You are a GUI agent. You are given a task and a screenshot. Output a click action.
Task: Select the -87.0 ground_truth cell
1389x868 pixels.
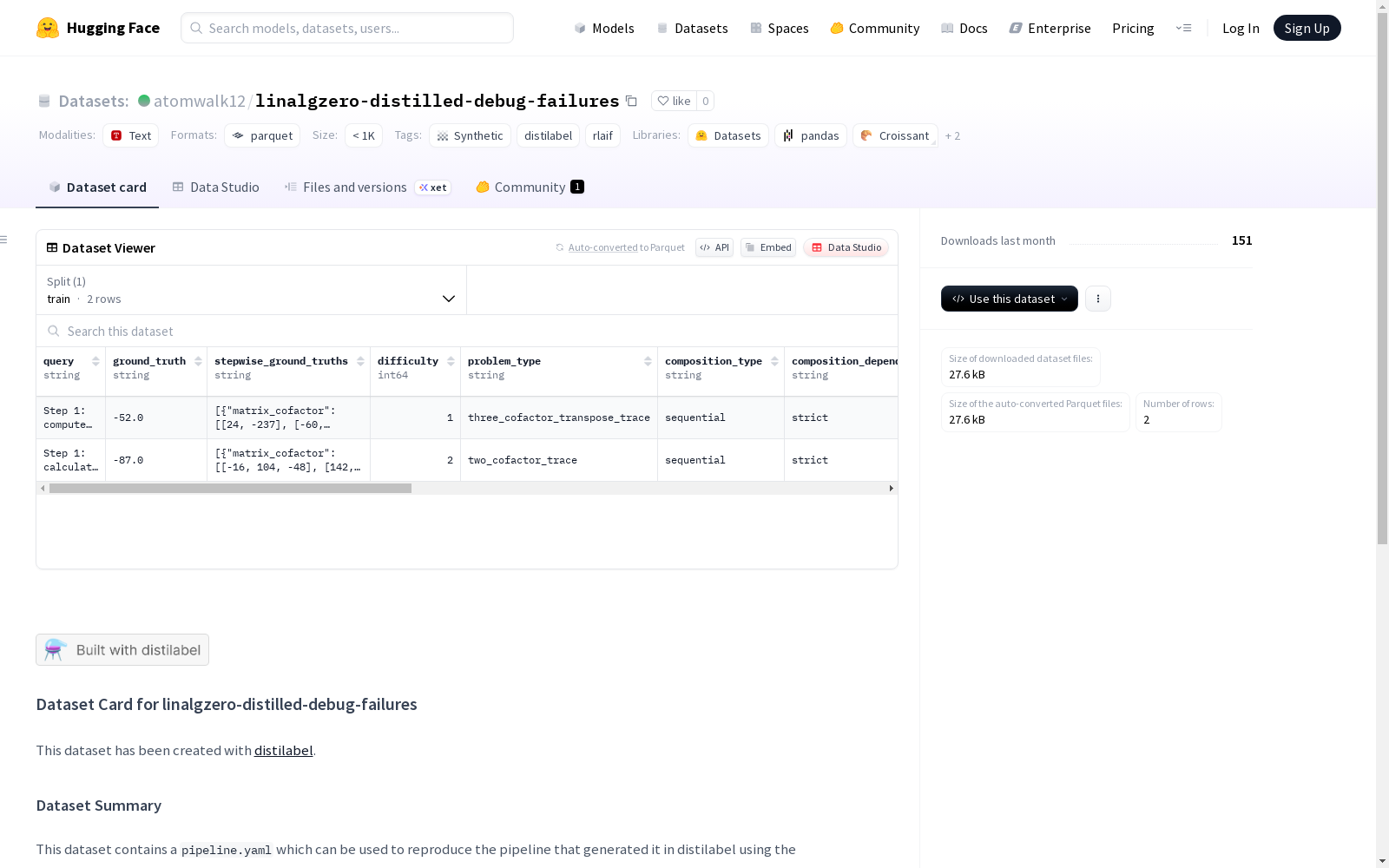pyautogui.click(x=156, y=460)
